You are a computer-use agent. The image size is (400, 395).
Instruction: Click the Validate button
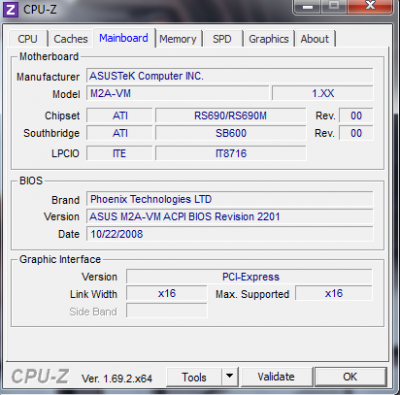pyautogui.click(x=276, y=377)
